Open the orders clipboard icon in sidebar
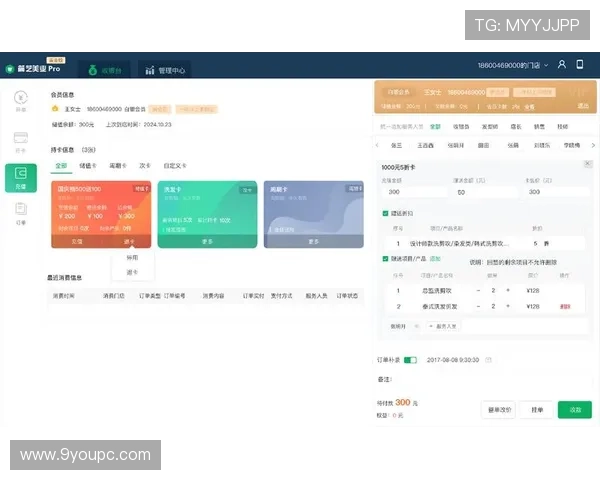 coord(21,209)
